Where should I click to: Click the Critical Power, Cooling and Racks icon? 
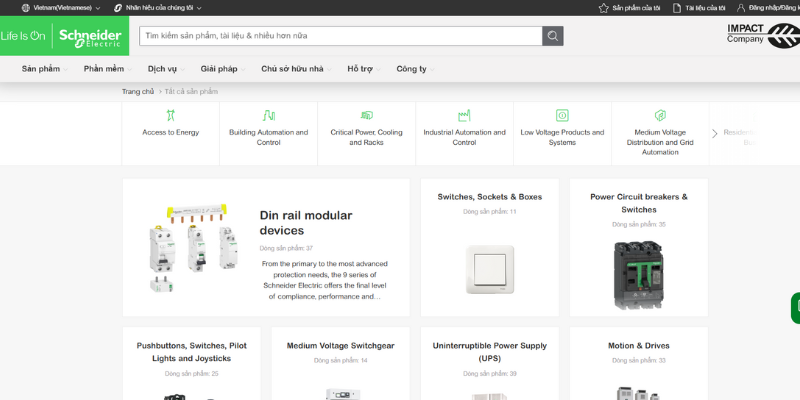click(x=366, y=115)
